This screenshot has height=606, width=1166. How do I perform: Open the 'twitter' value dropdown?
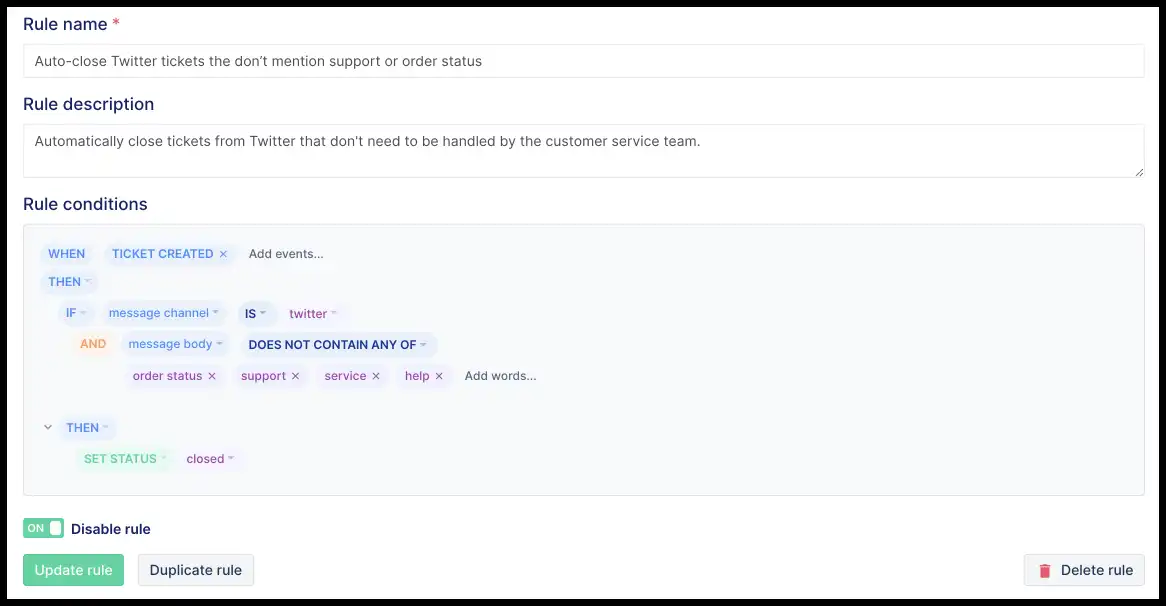click(x=312, y=314)
